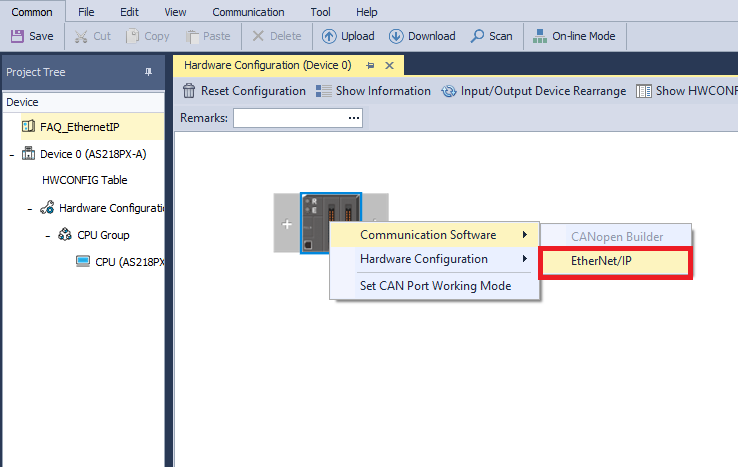Upload the project to the device
The height and width of the screenshot is (467, 738).
[348, 36]
